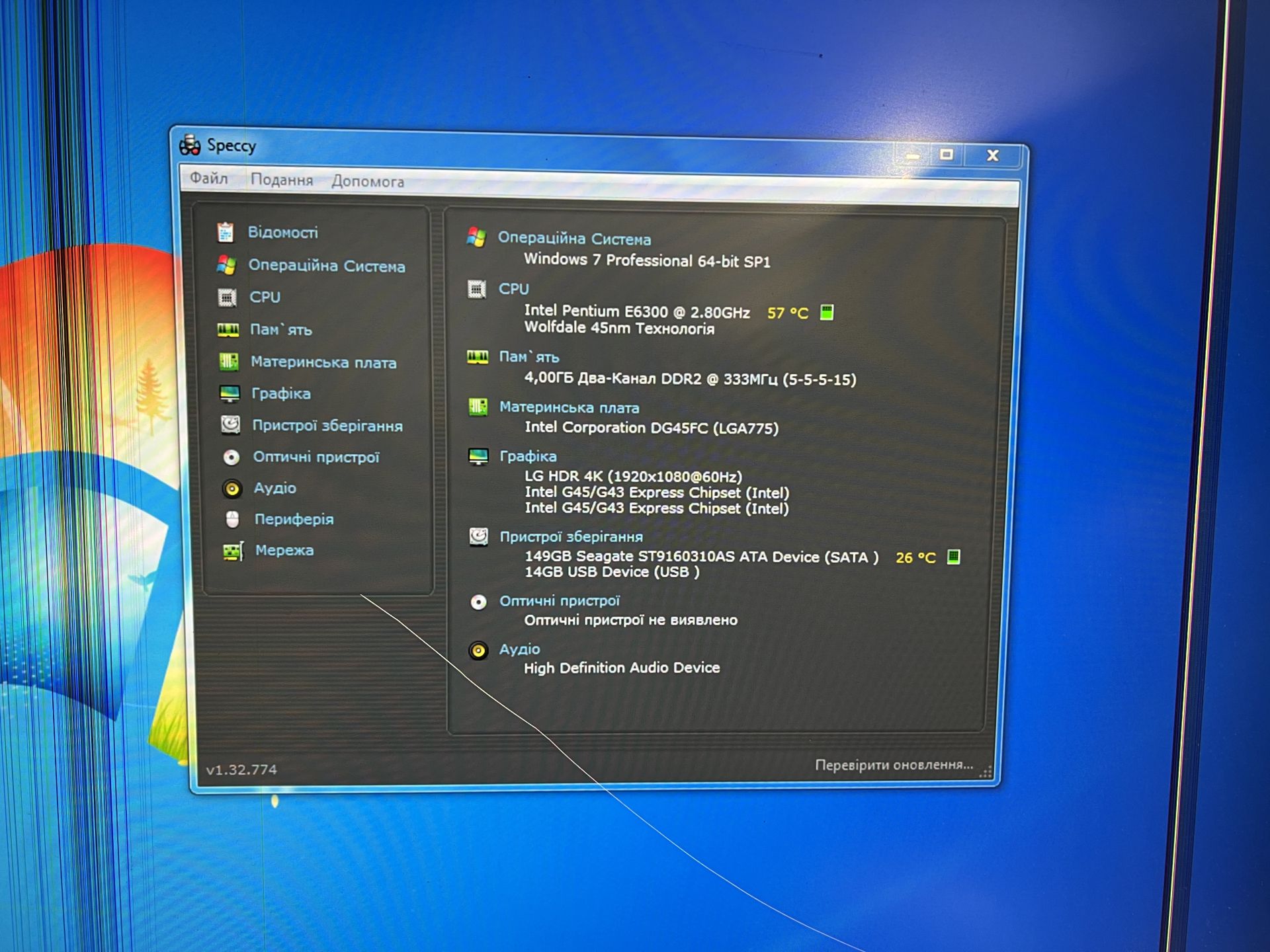Click the monitor icon beside sidebar Графіка

230,394
